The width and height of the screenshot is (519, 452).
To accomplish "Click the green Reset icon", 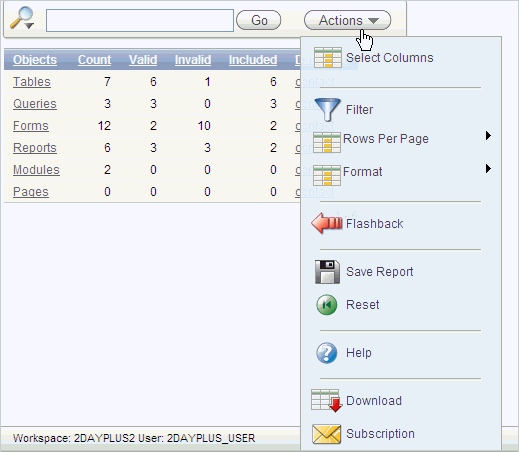I will (327, 304).
